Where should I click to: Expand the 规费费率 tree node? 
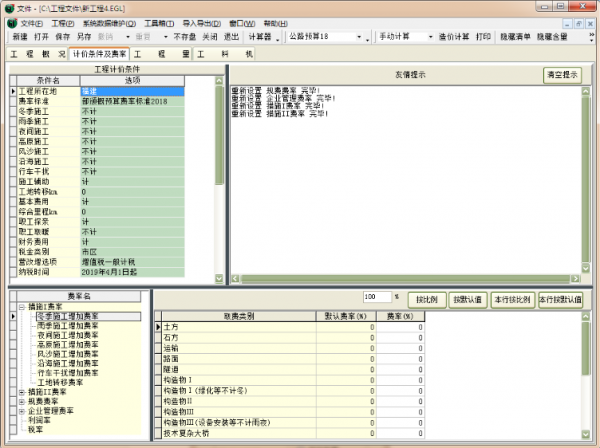coord(22,402)
